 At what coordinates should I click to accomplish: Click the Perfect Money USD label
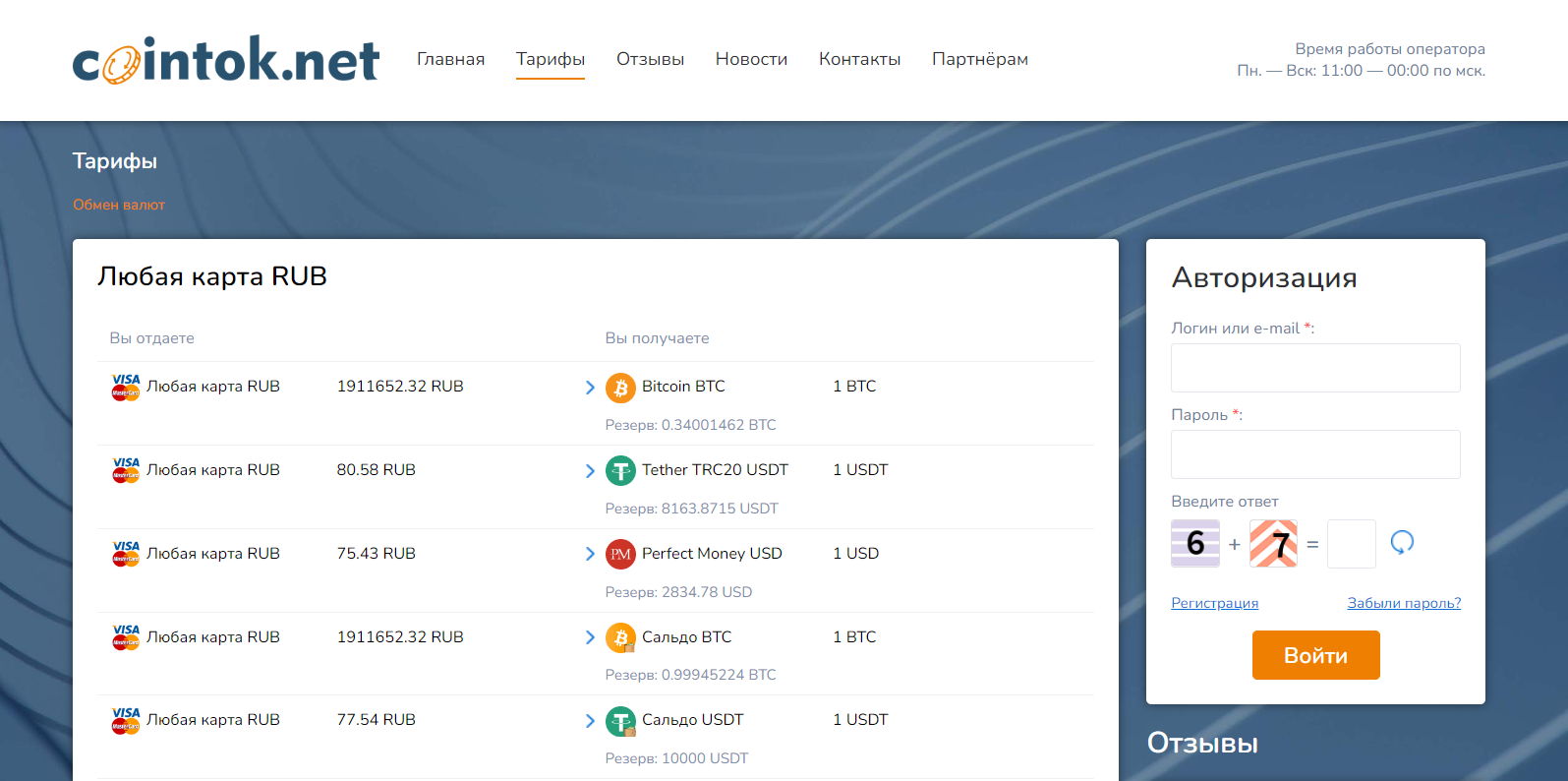[x=712, y=554]
